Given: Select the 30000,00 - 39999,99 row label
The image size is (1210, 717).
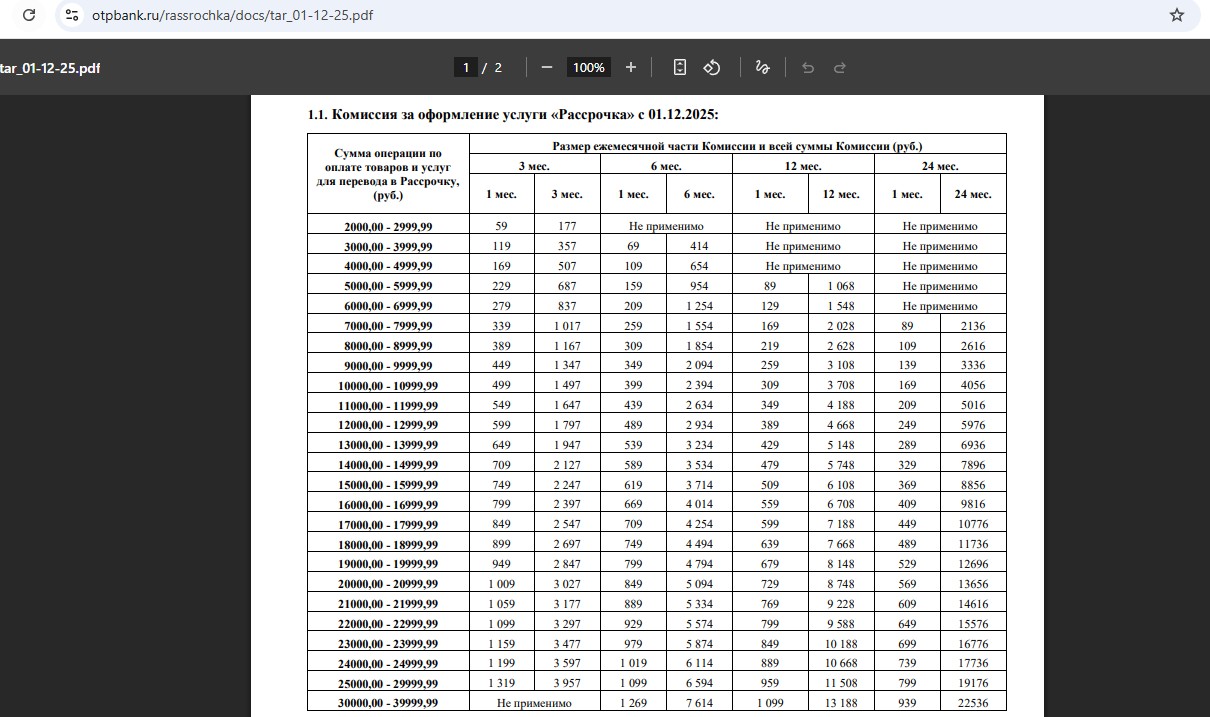Looking at the screenshot, I should [388, 703].
